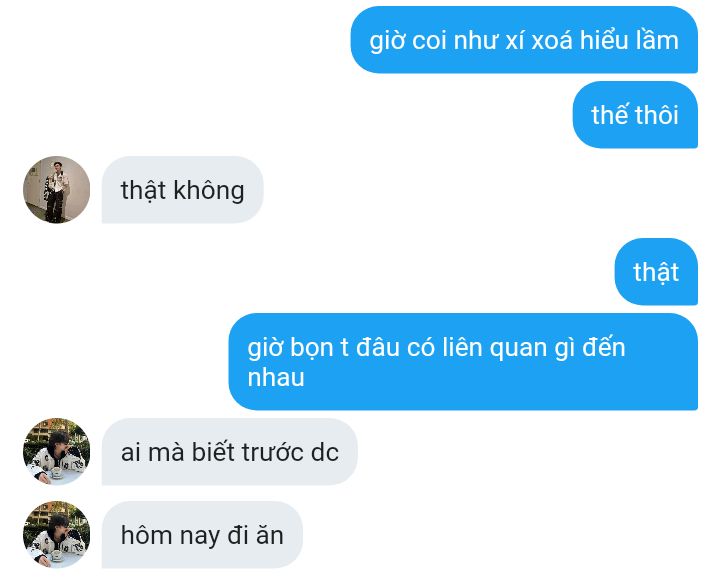This screenshot has width=719, height=580.
Task: Click the word "nhau" on the second line
Action: click(x=276, y=378)
